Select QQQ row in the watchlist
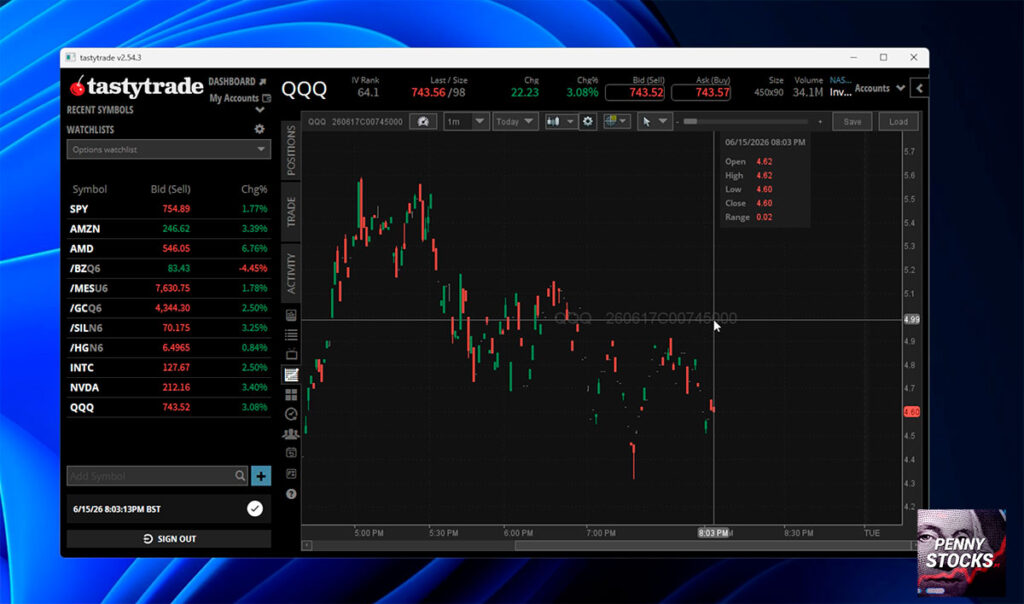The image size is (1024, 604). pos(168,407)
